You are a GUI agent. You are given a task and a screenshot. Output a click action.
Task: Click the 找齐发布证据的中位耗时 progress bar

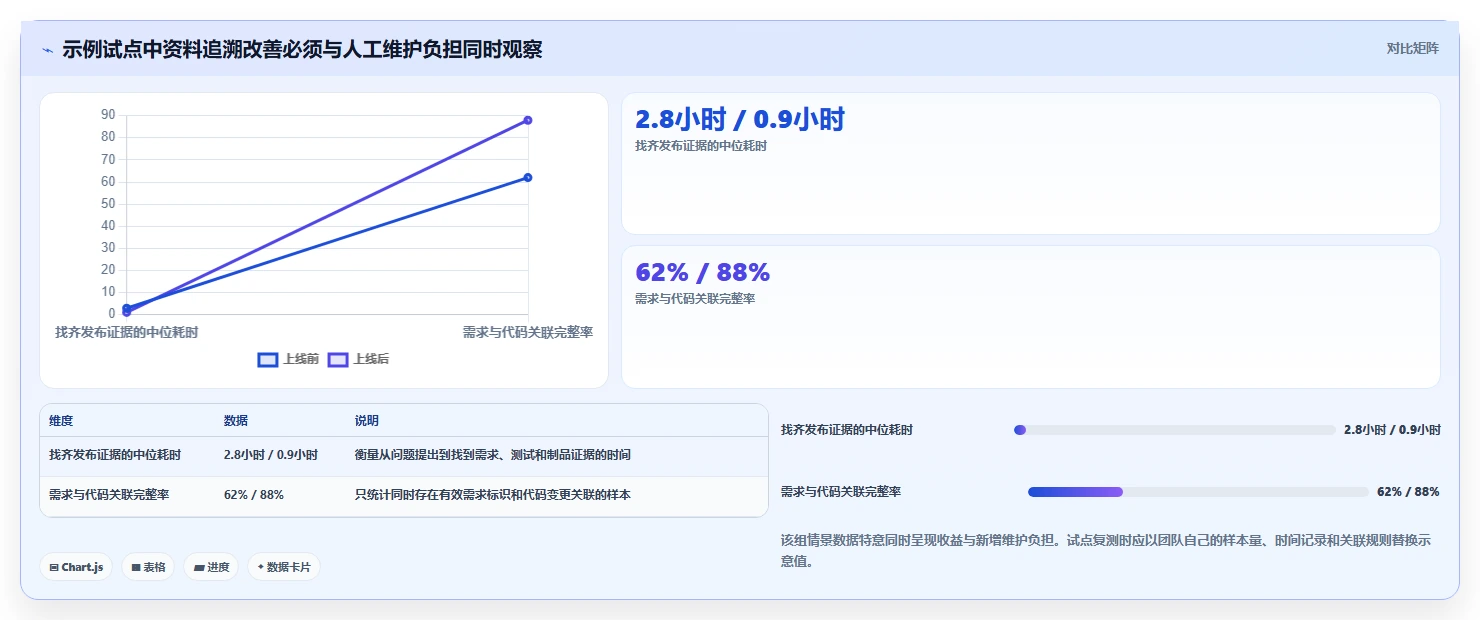click(1175, 430)
